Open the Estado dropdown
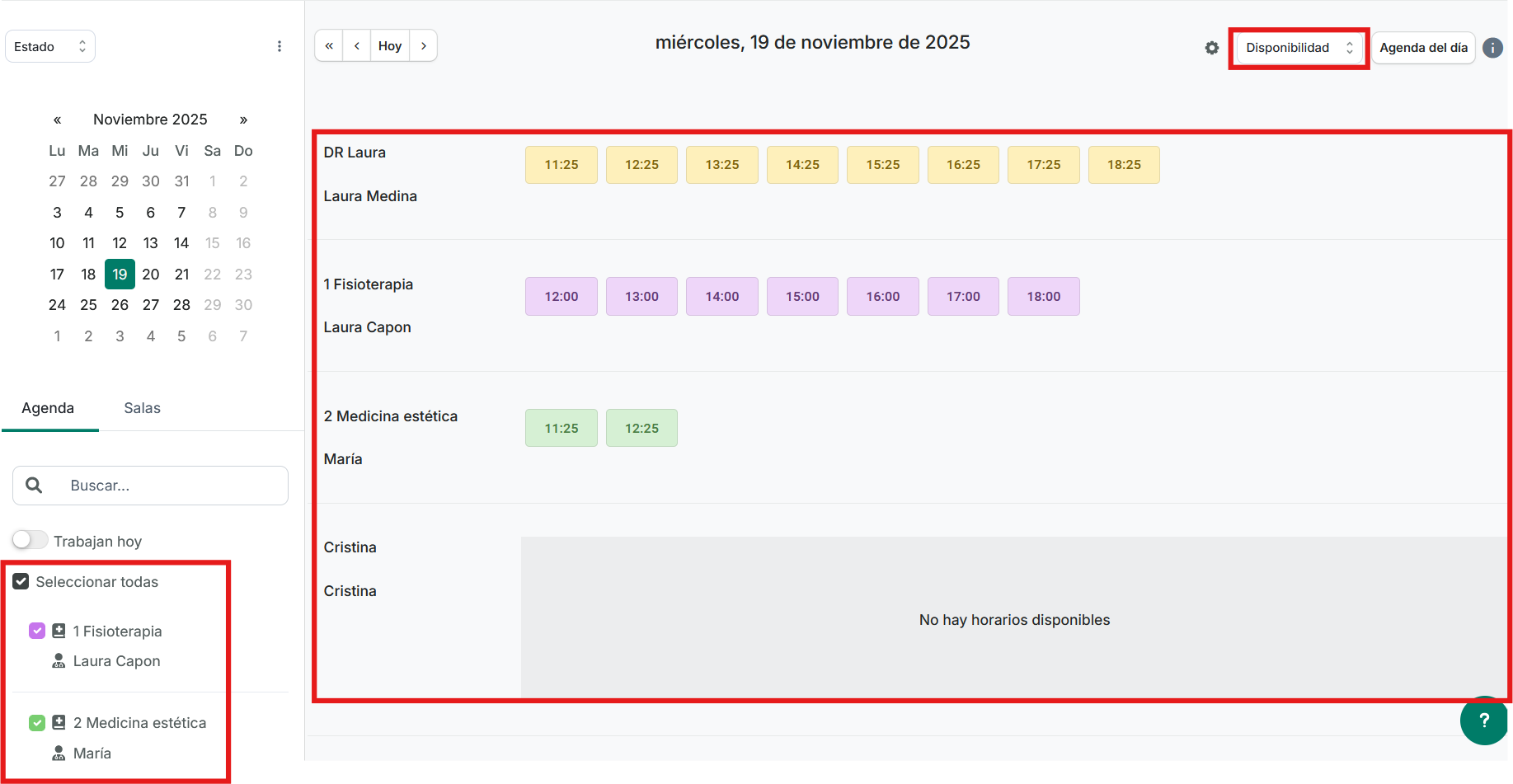 pos(49,47)
